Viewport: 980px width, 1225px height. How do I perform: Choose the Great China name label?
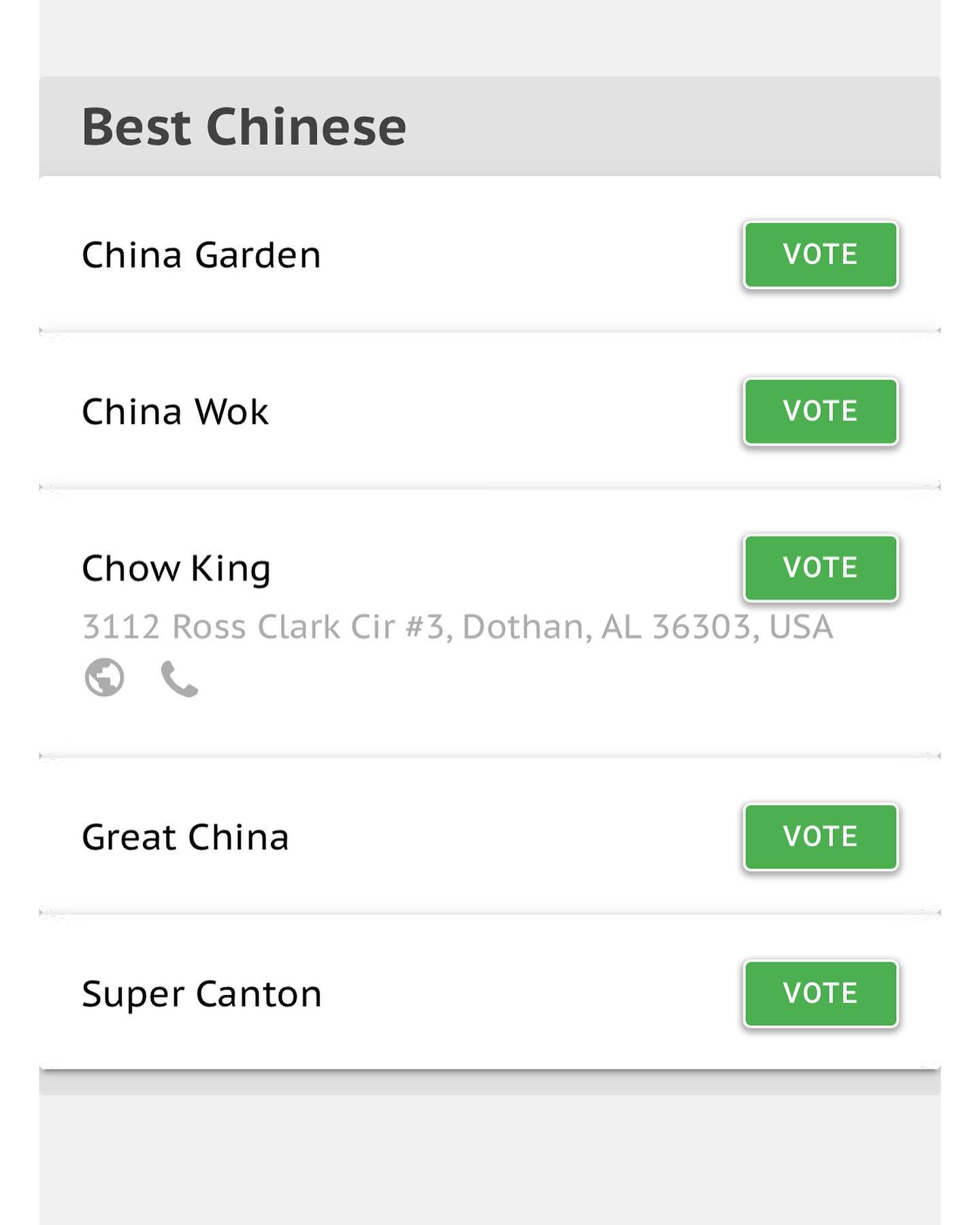coord(186,837)
